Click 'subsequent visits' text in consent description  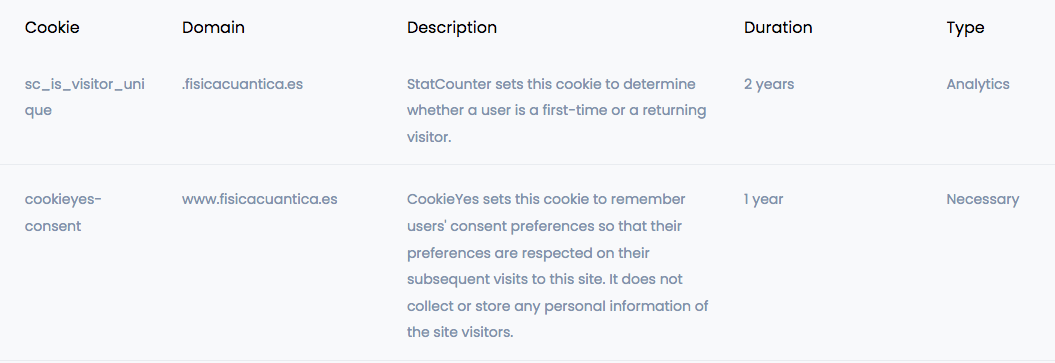[x=462, y=280]
